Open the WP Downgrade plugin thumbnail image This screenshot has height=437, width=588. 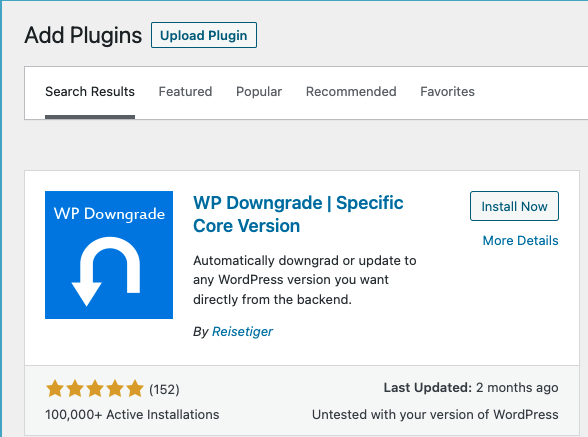coord(109,255)
